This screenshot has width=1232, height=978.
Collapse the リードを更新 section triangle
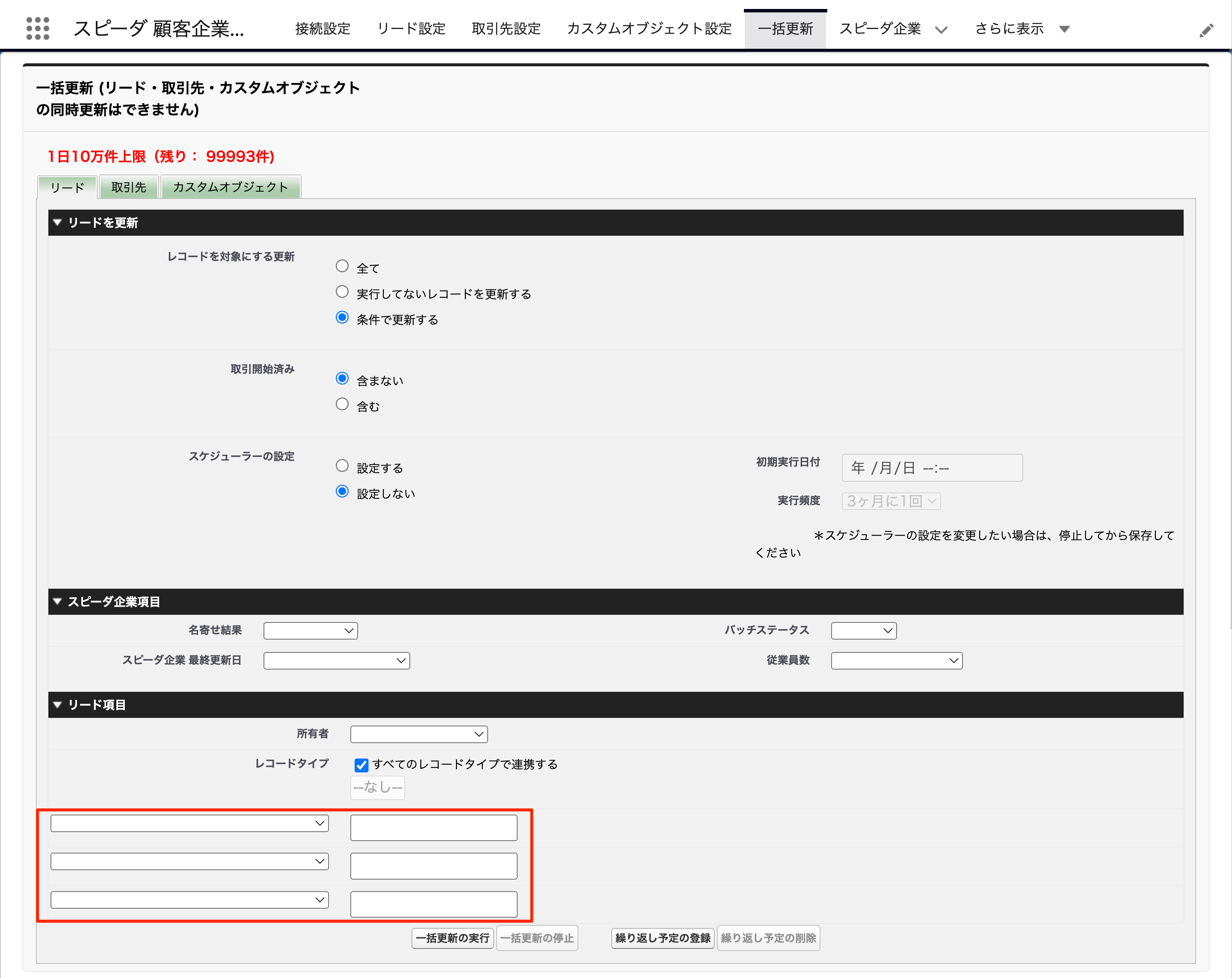click(57, 222)
